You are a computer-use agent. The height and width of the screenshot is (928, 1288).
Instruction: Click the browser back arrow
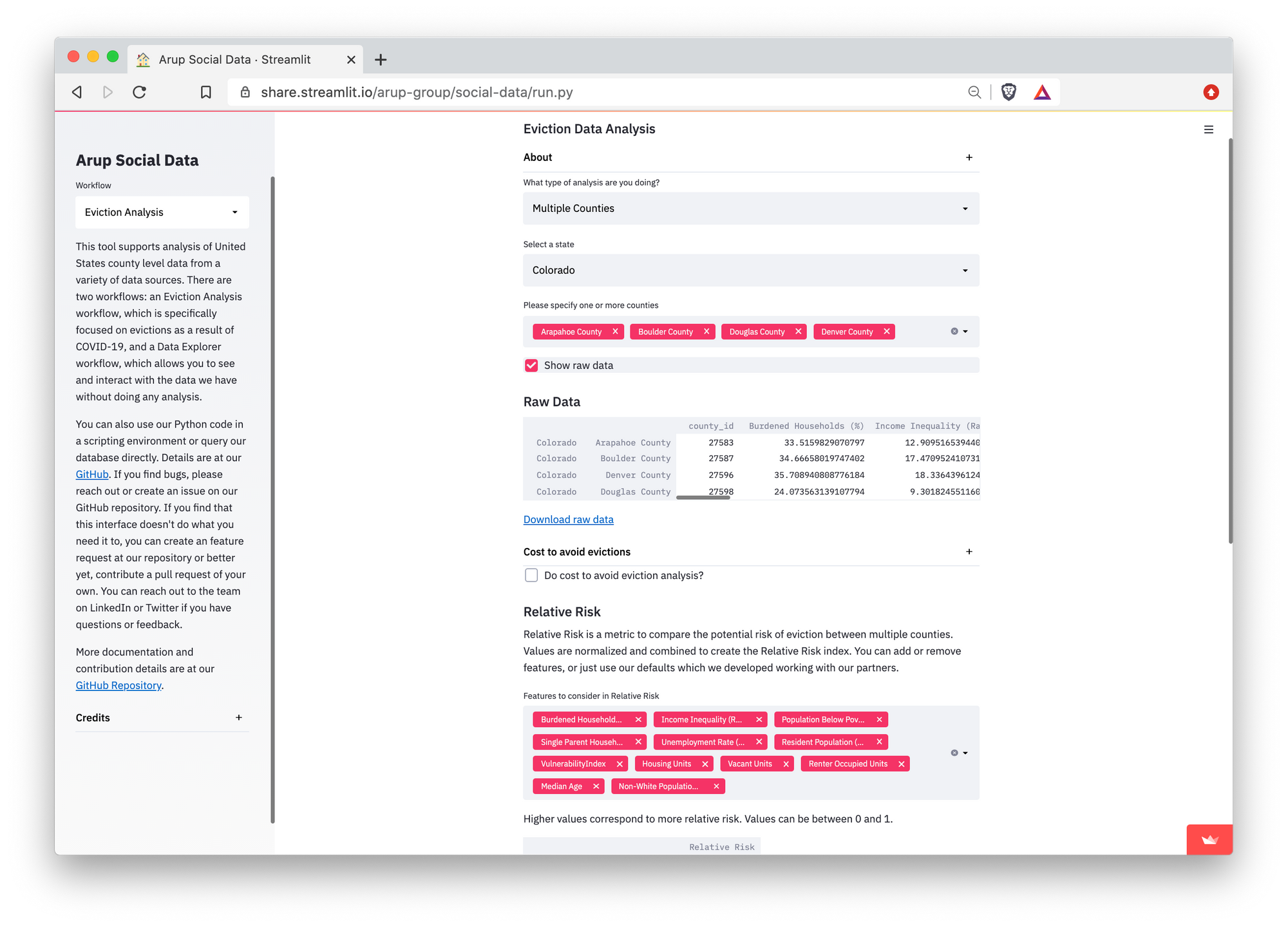(x=77, y=92)
